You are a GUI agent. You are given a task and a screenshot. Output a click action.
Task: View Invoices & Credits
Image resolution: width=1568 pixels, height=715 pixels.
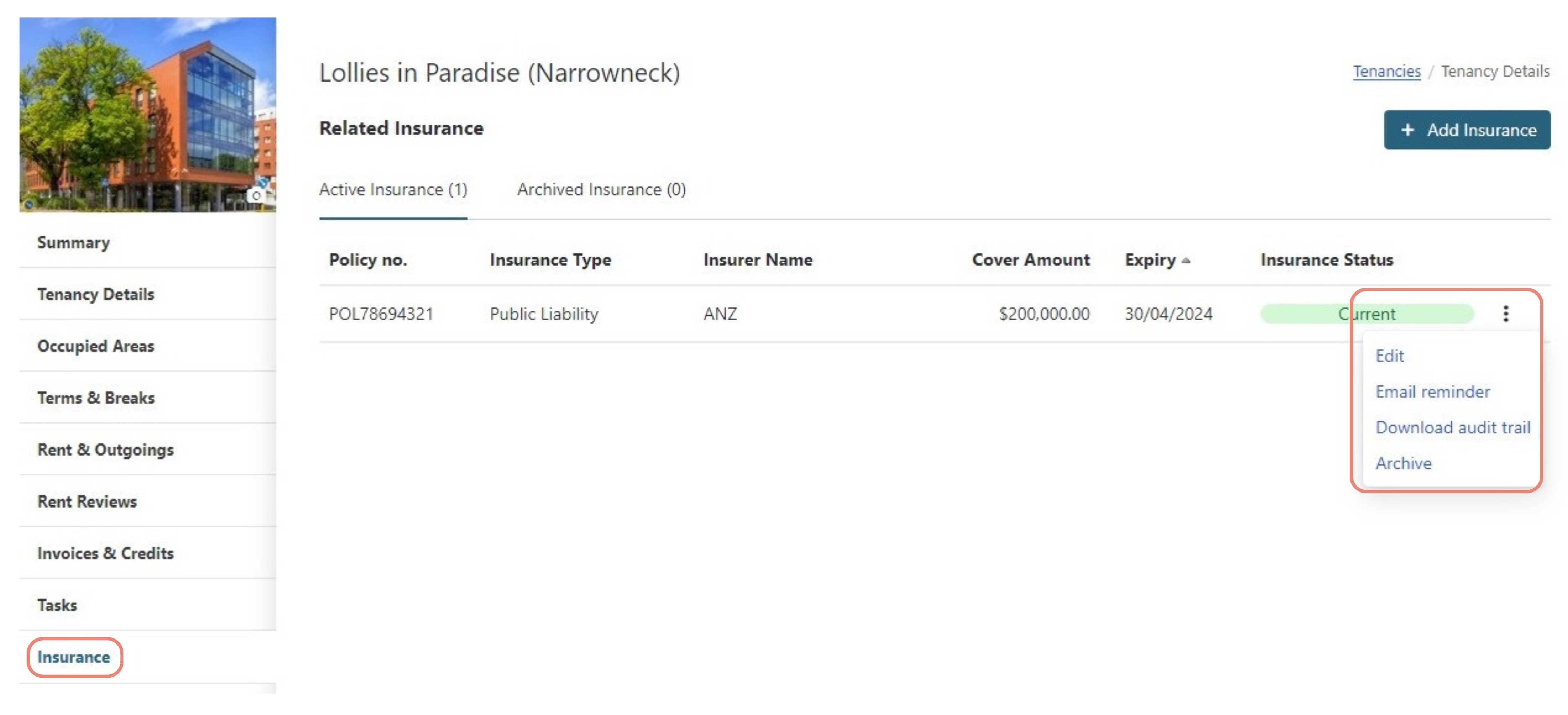[x=106, y=553]
